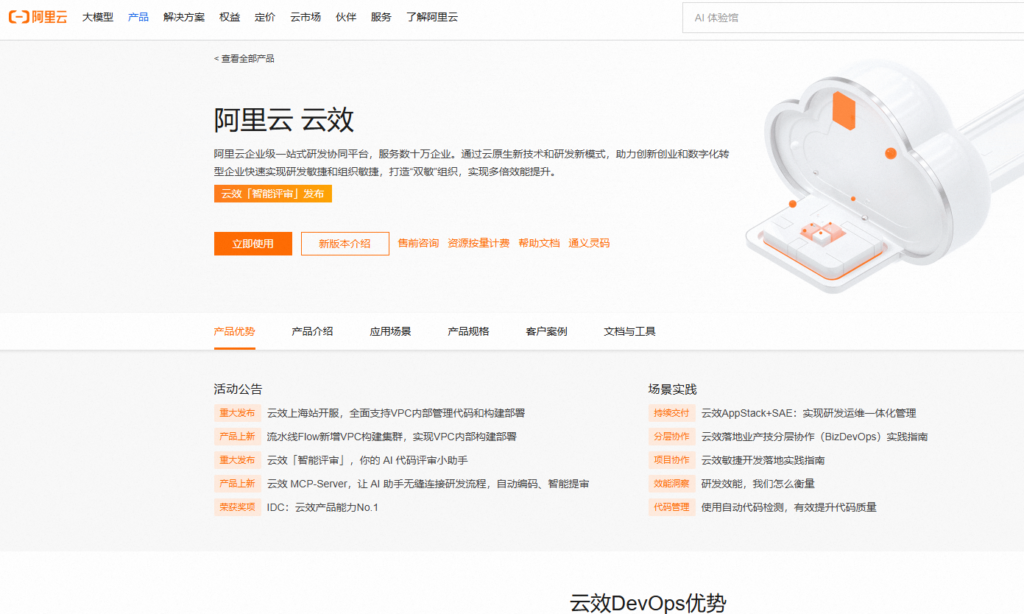Image resolution: width=1024 pixels, height=614 pixels.
Task: Select the "持续交付" scenario tag badge
Action: (671, 412)
